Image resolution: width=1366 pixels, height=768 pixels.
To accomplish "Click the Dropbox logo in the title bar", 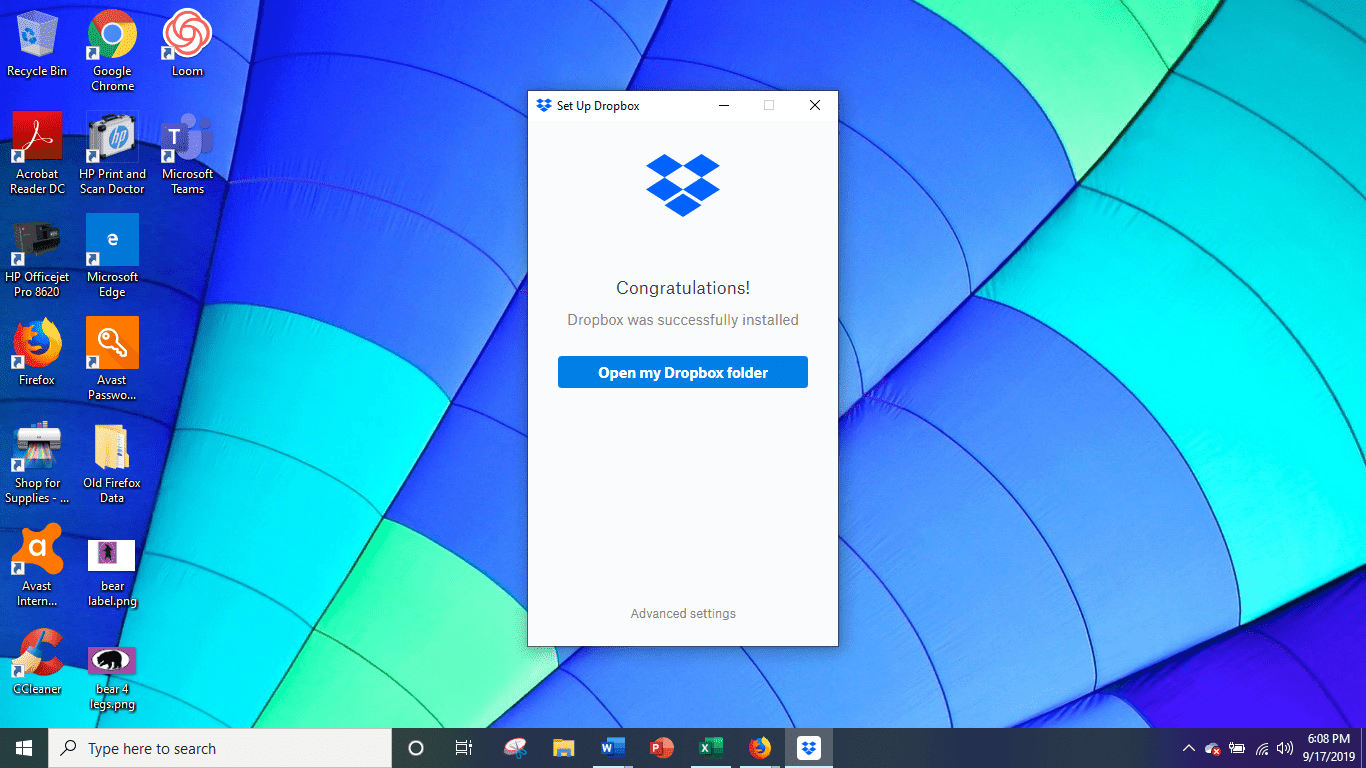I will coord(544,105).
